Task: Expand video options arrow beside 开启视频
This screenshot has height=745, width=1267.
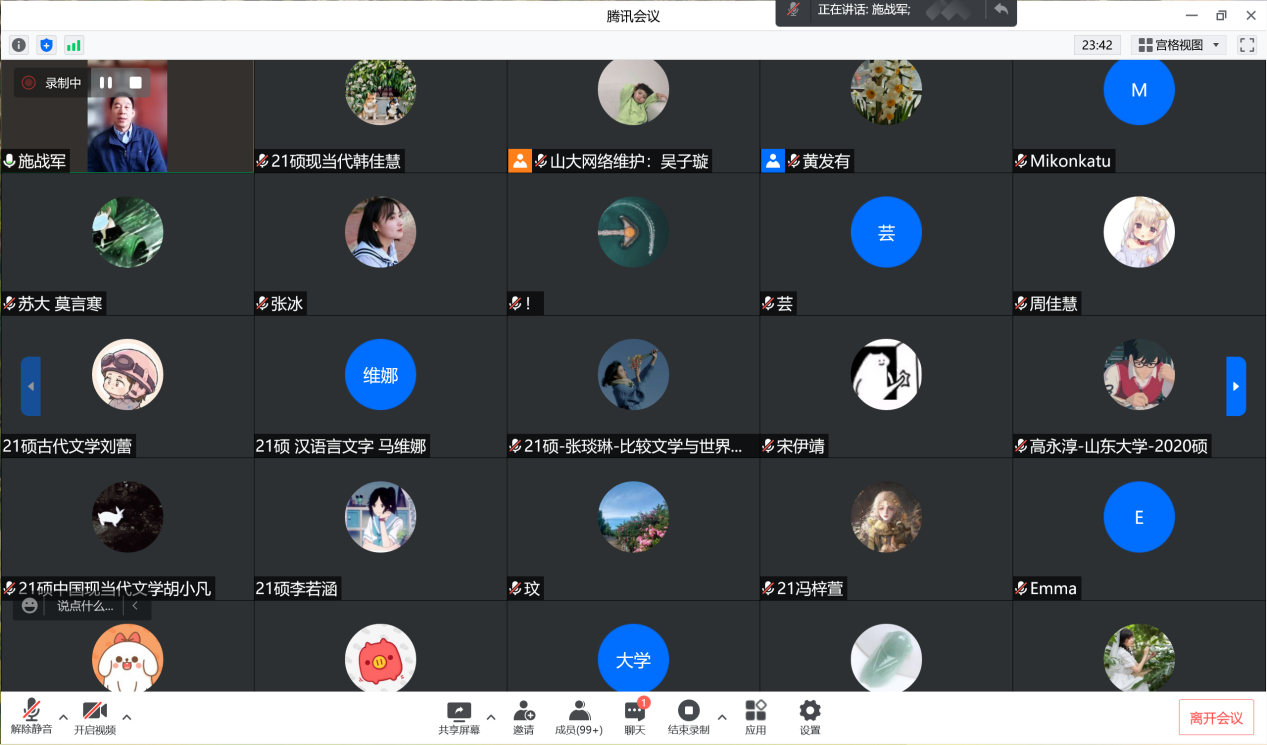Action: click(127, 716)
